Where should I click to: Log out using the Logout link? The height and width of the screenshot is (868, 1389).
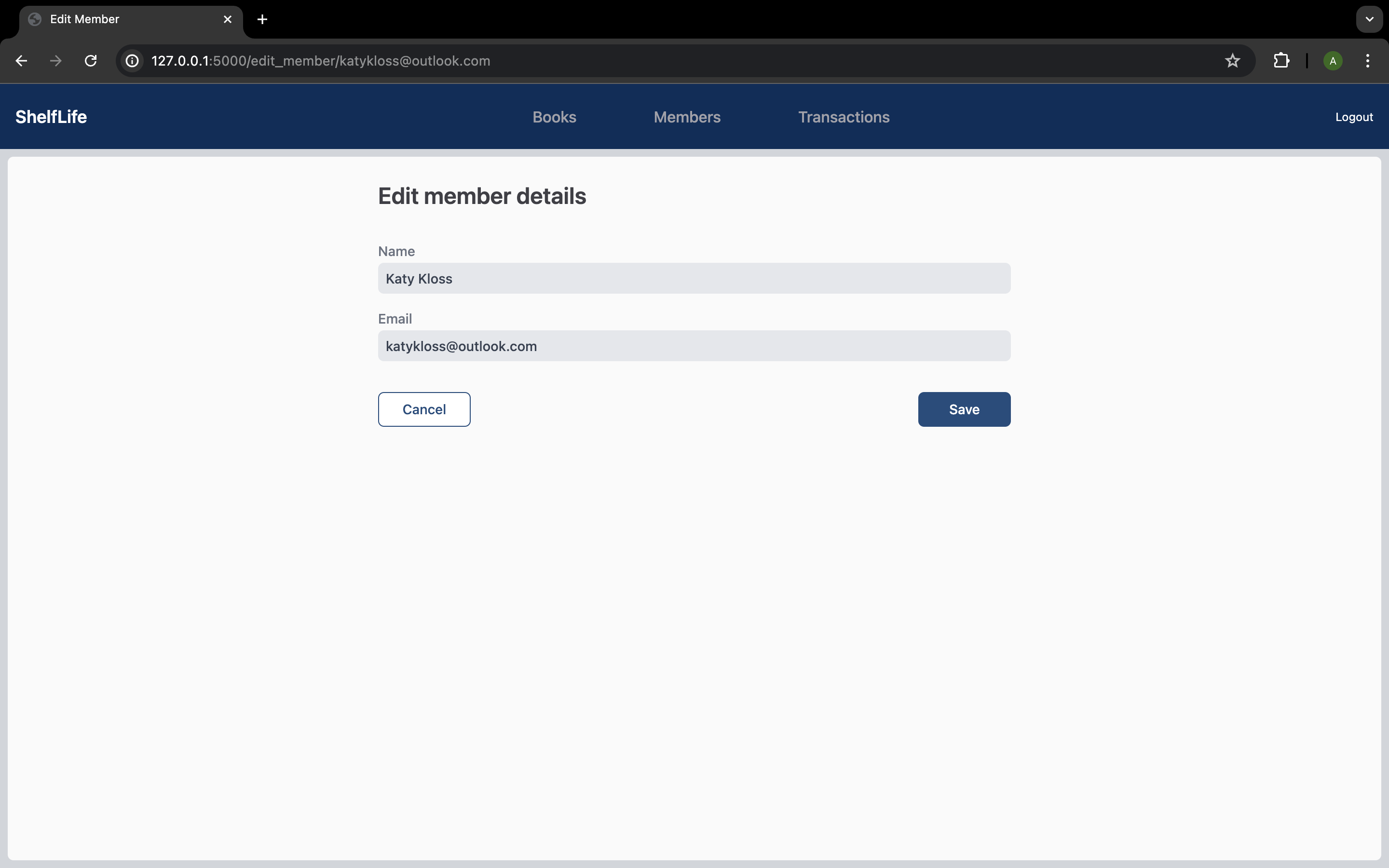[x=1354, y=117]
